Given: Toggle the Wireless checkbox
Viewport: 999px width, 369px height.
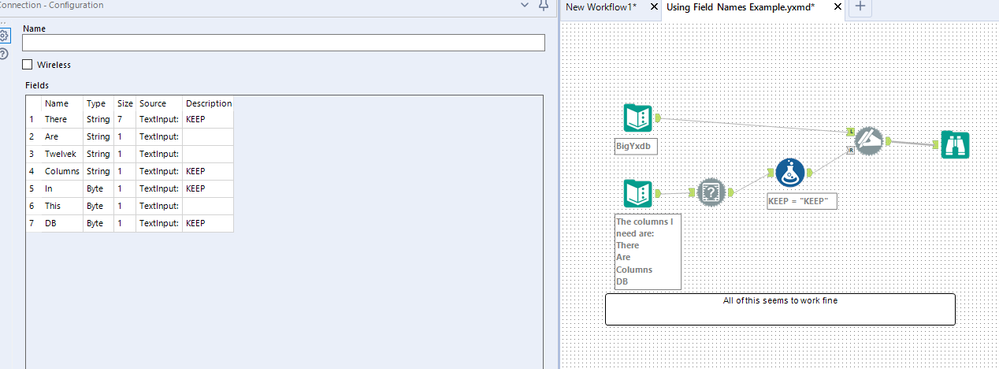Looking at the screenshot, I should pos(27,64).
